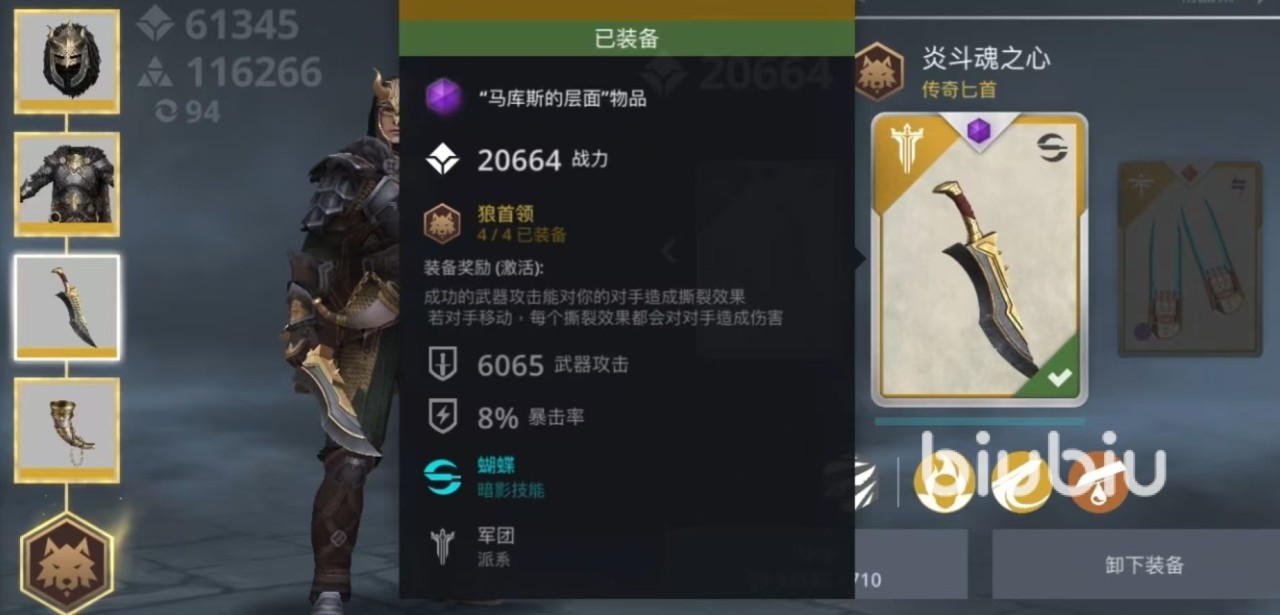Click the critical rate lightning icon
Screen dimensions: 1280x615
tap(443, 416)
